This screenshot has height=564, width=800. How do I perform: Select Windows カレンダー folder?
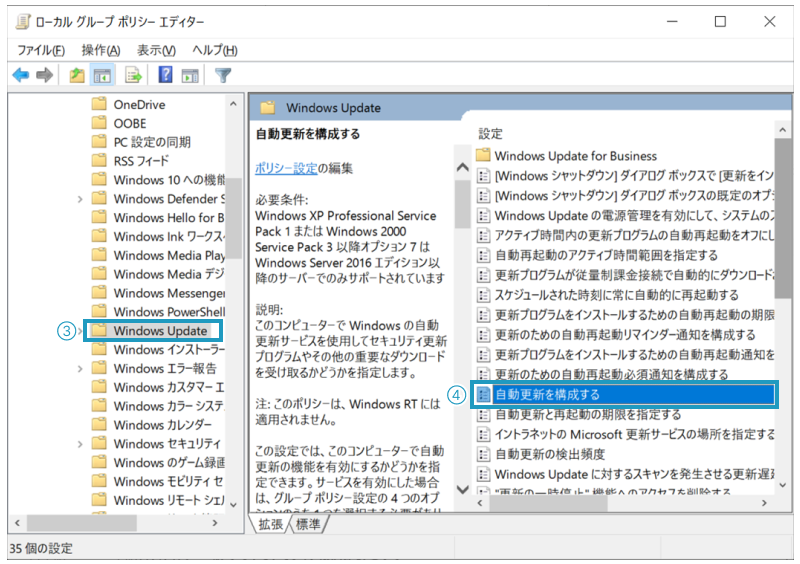[162, 425]
